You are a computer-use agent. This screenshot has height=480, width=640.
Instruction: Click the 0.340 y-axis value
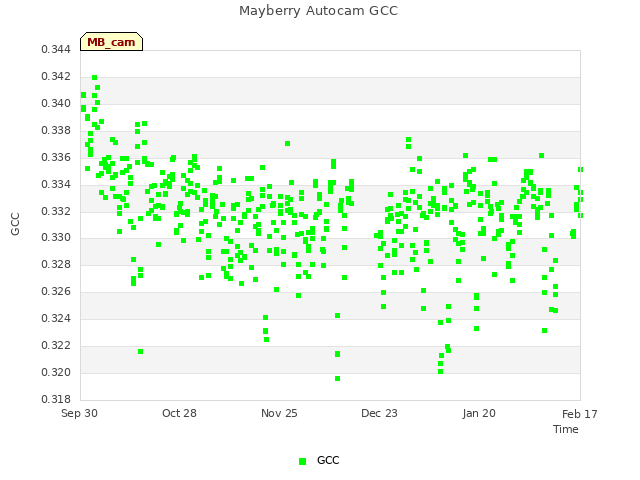pos(56,104)
